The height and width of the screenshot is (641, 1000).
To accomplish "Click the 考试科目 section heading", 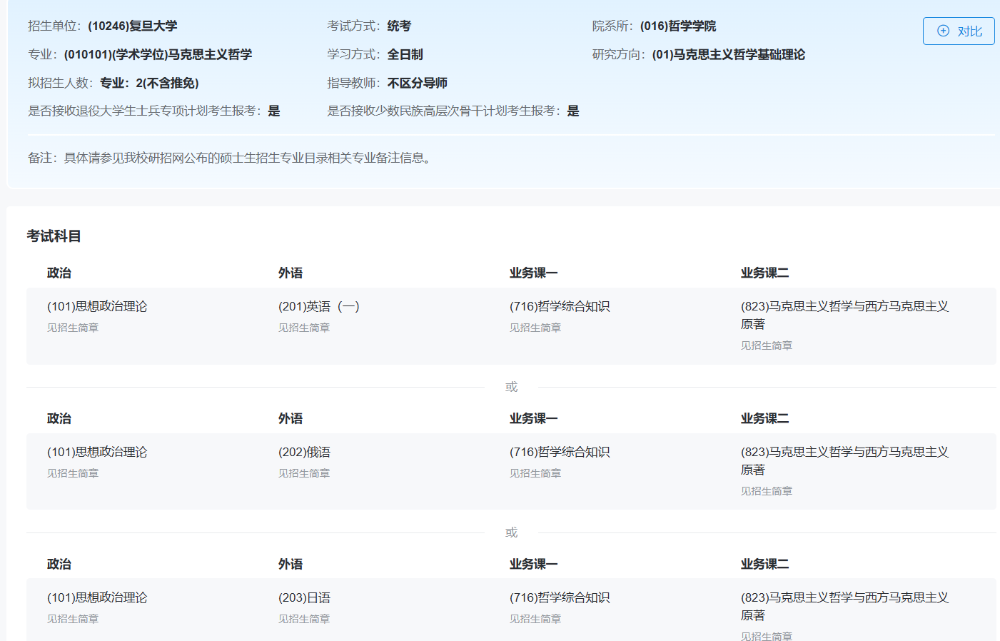I will click(54, 236).
